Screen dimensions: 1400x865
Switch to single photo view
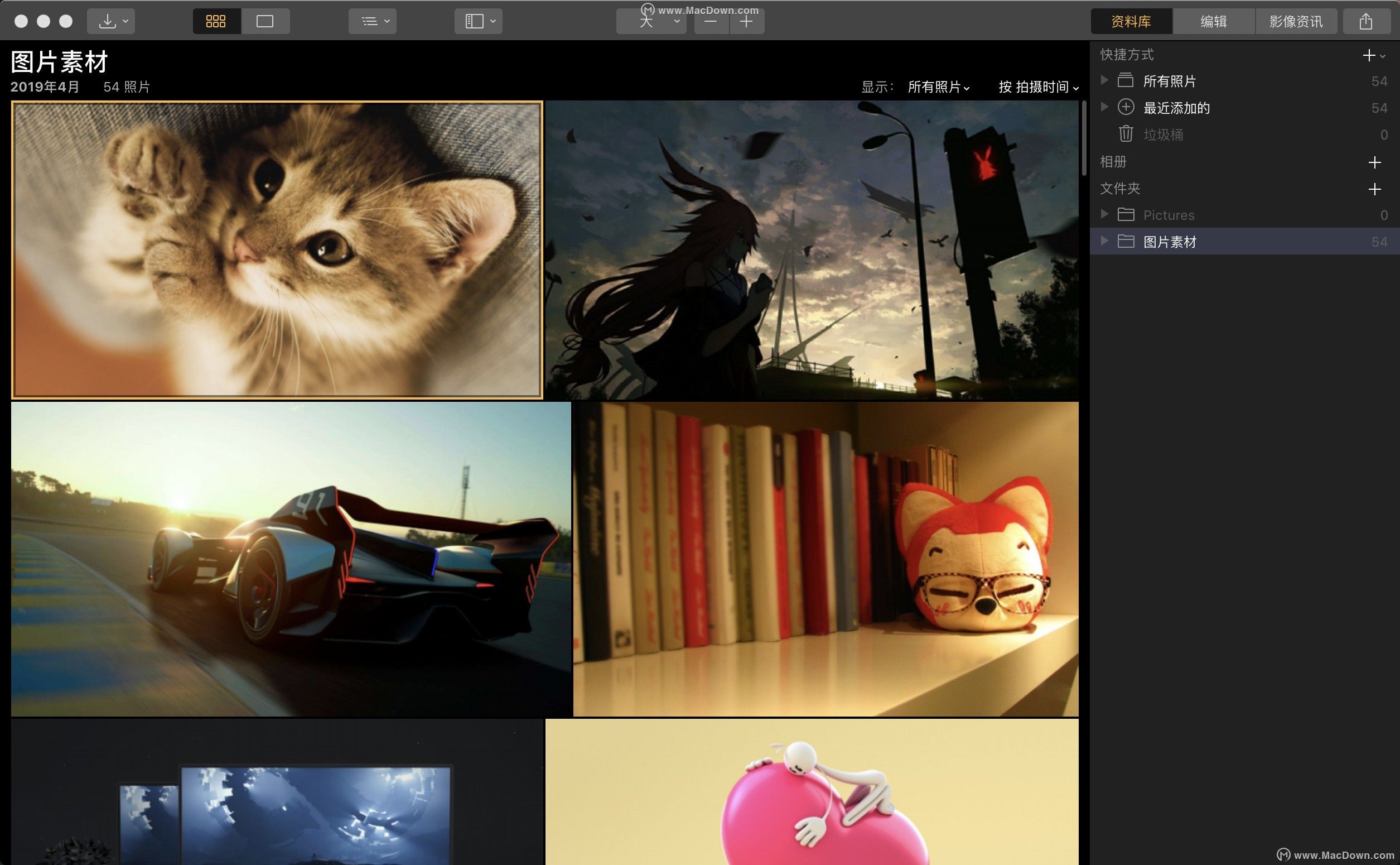click(x=265, y=21)
